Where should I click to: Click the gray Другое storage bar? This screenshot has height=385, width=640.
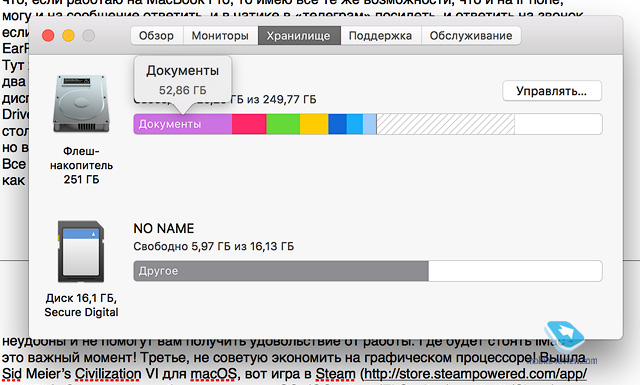tap(281, 271)
